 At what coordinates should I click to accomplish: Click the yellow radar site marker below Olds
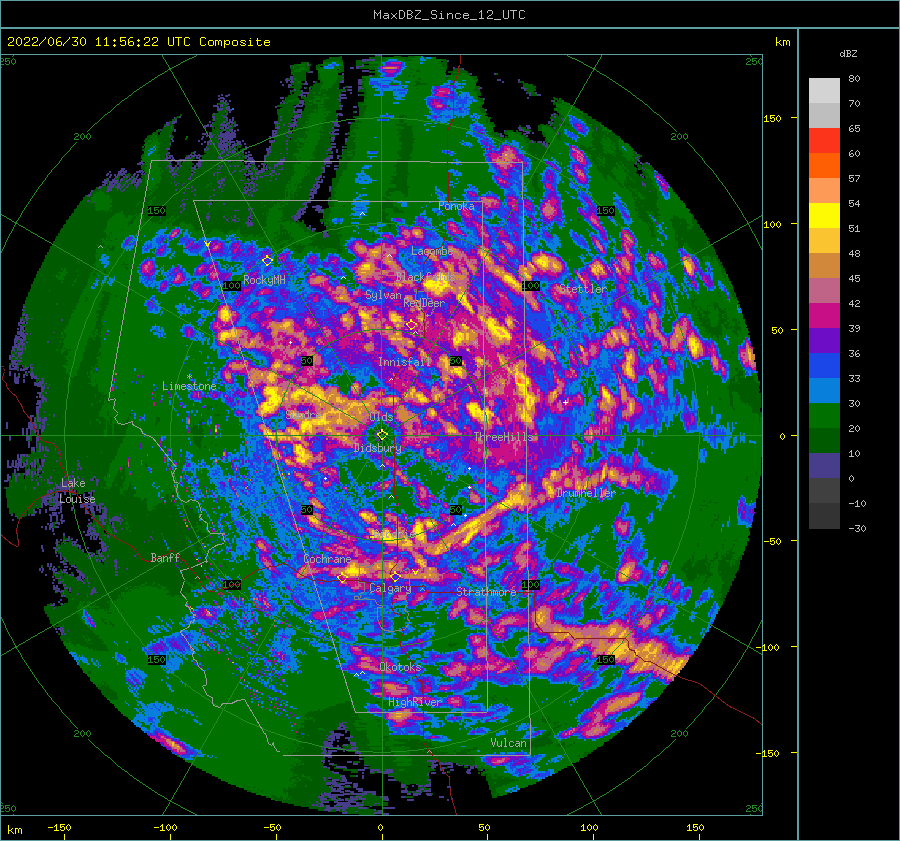click(x=382, y=435)
